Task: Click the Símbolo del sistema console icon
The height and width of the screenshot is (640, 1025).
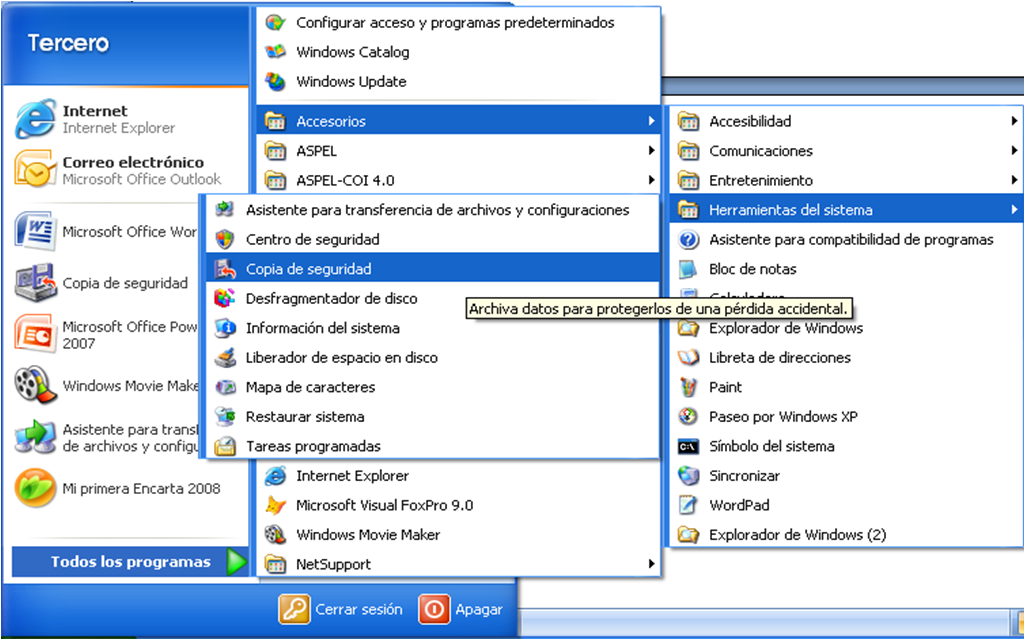Action: [x=688, y=447]
